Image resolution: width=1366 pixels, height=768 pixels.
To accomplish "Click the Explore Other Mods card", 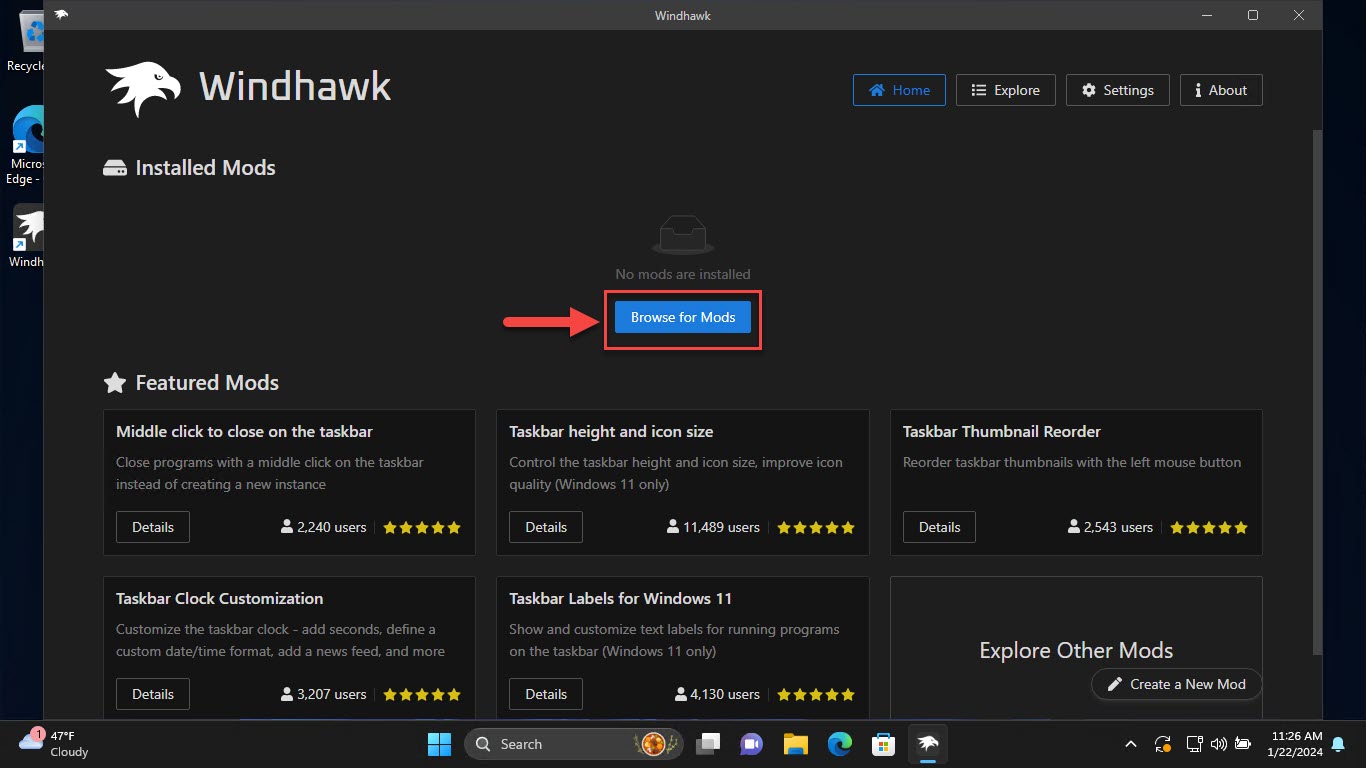I will click(1076, 650).
